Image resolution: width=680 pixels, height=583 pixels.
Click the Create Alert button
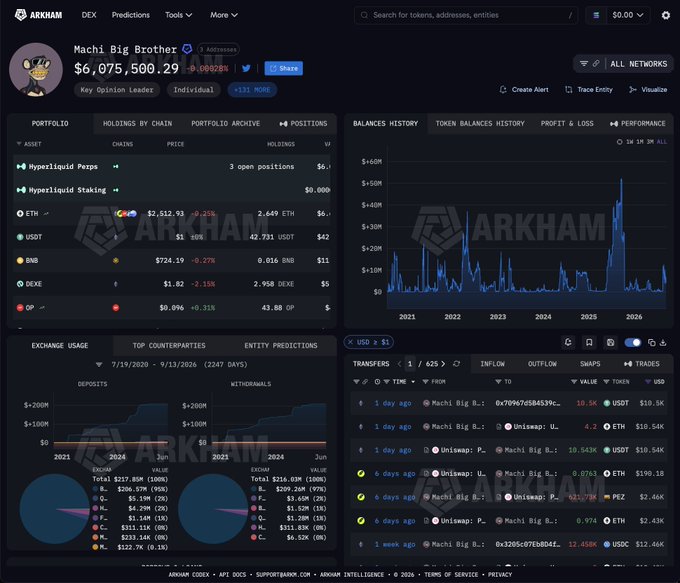tap(524, 89)
